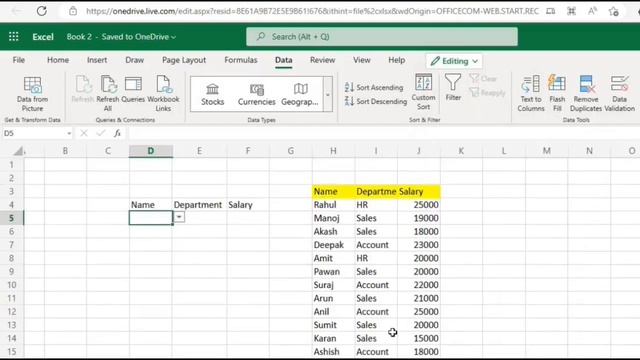Click the browser URL address field
This screenshot has height=360, width=640.
pos(312,11)
